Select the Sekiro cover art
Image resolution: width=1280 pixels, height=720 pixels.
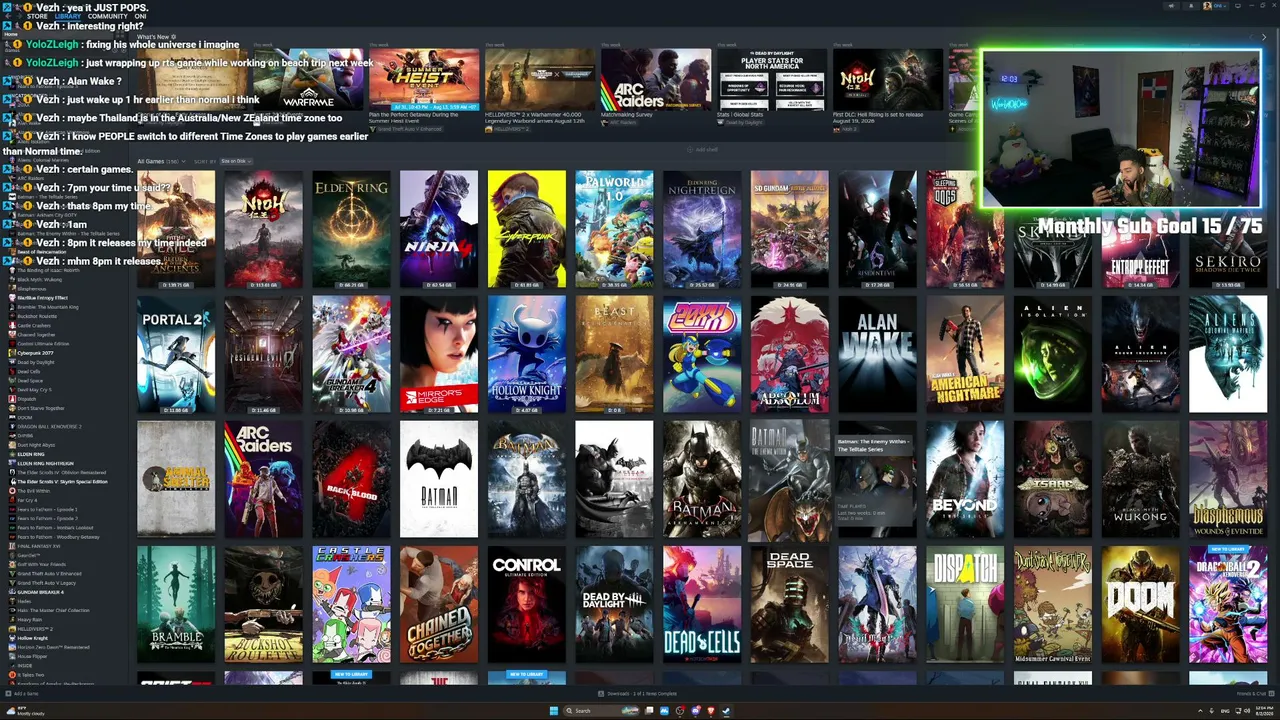(x=1228, y=229)
